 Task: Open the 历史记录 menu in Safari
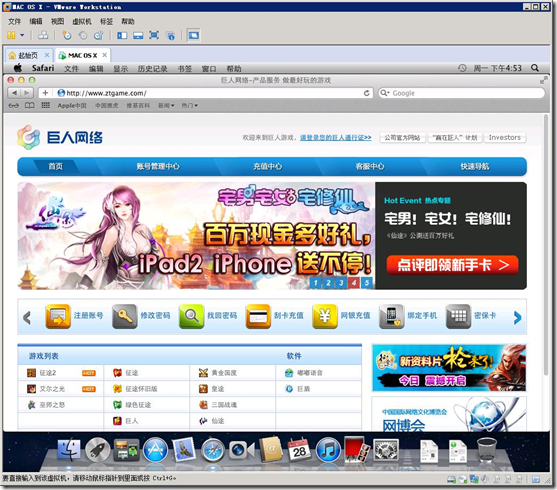click(153, 69)
